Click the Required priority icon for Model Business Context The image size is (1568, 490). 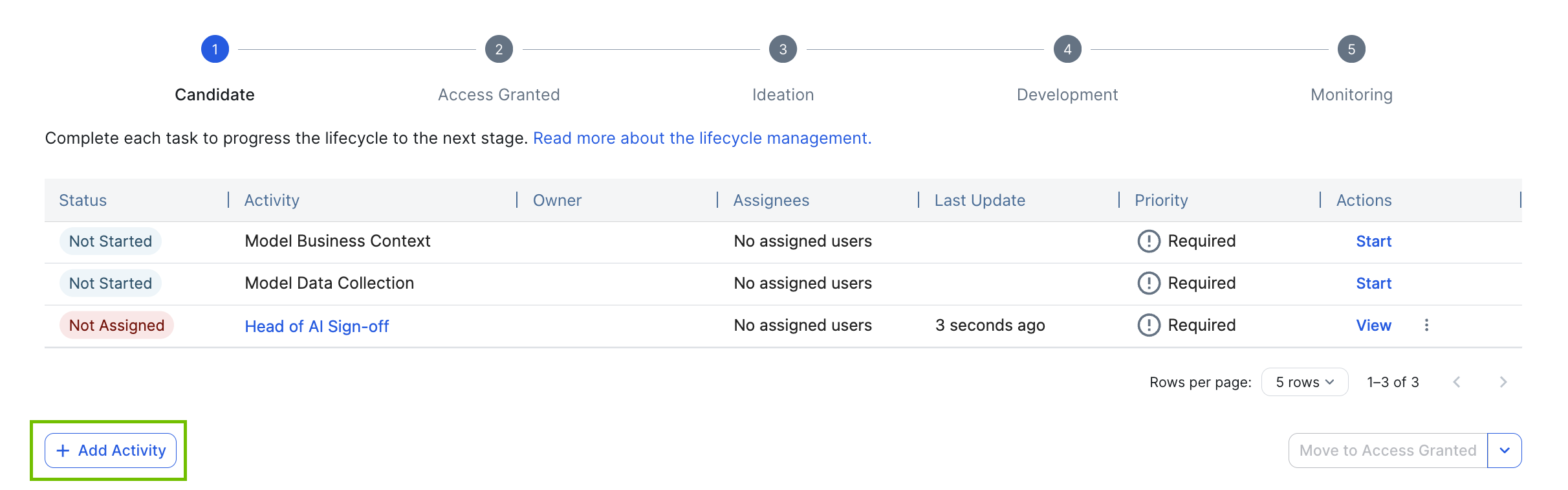(1149, 241)
